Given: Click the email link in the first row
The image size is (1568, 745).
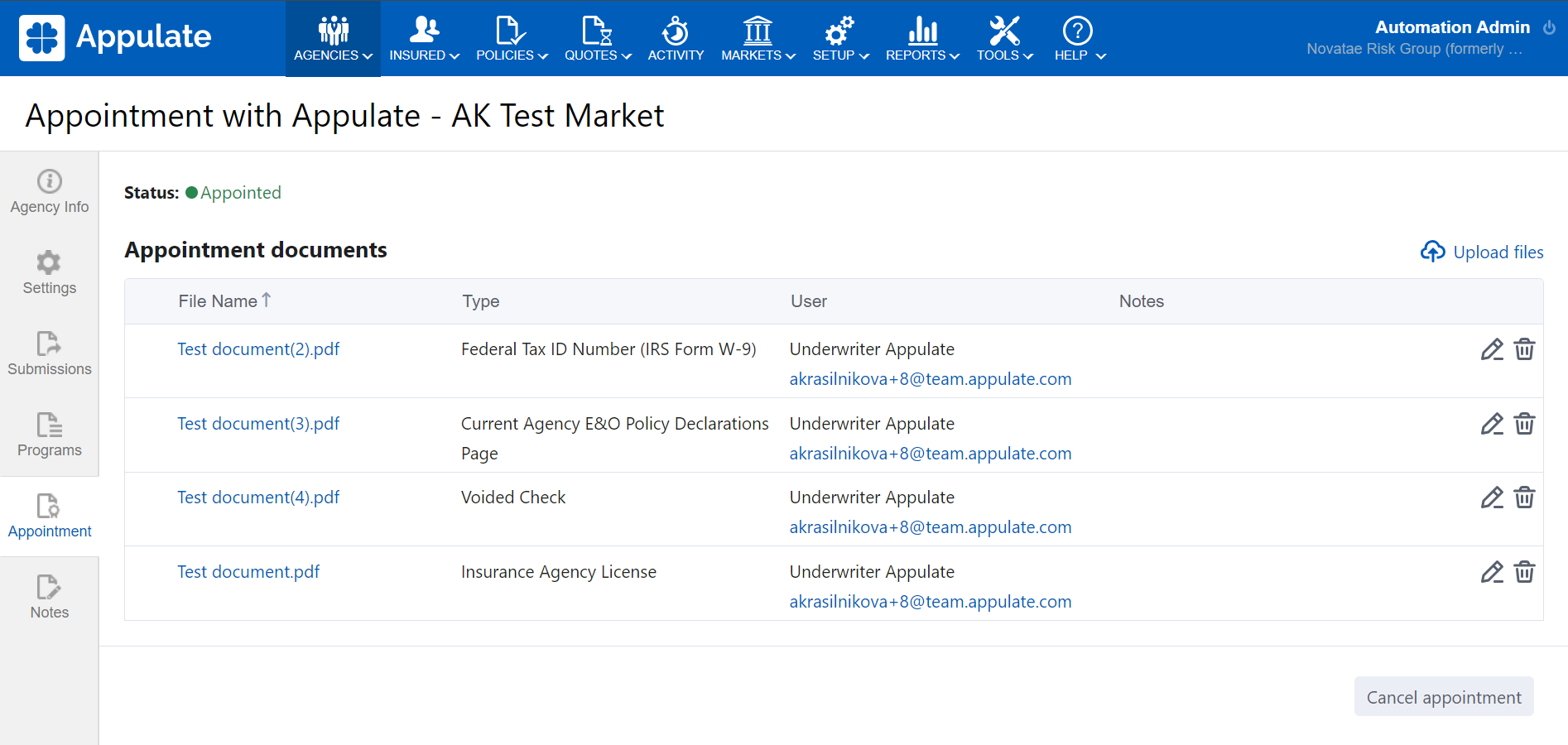Looking at the screenshot, I should click(930, 379).
